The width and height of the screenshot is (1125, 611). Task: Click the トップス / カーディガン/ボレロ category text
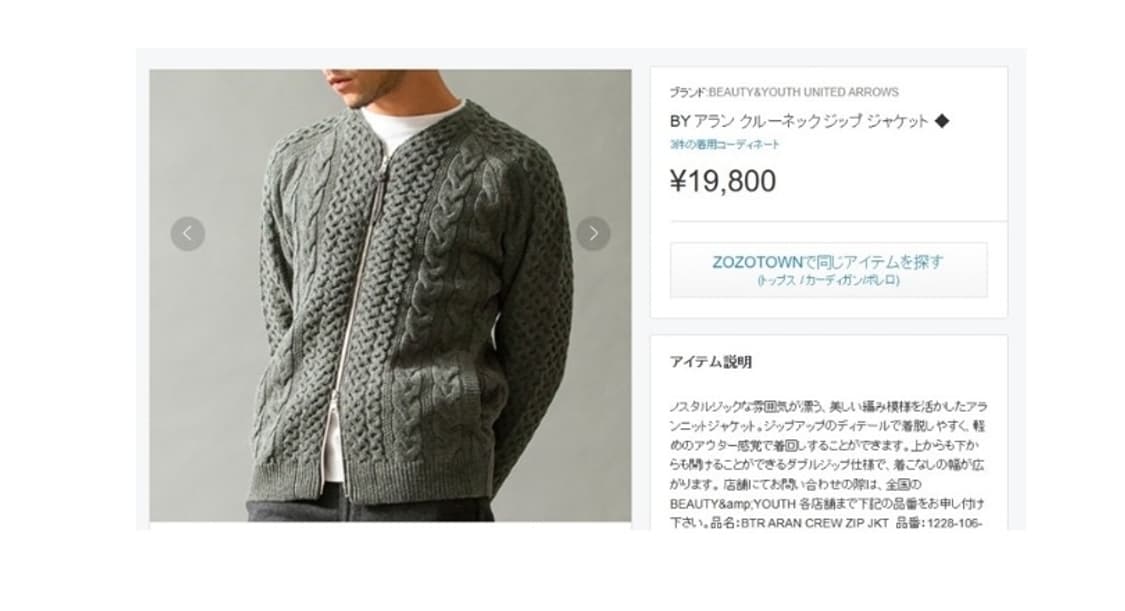[x=829, y=280]
